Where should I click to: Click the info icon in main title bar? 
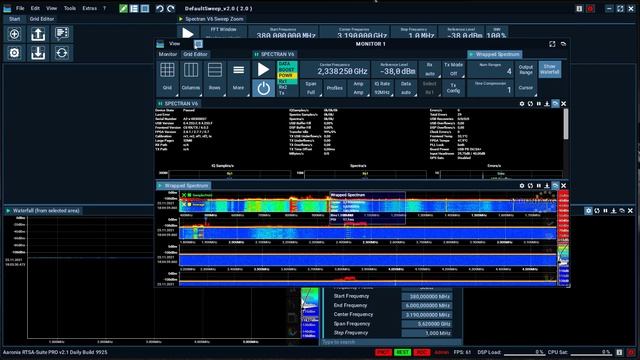579,9
